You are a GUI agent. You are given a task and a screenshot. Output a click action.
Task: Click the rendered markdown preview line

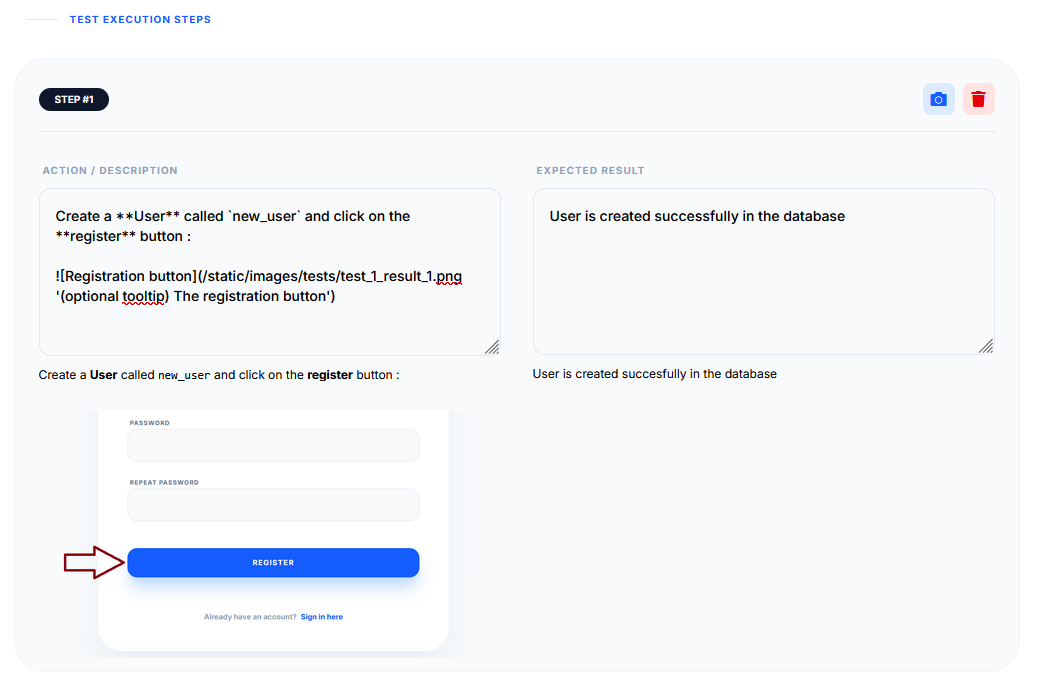[230, 374]
